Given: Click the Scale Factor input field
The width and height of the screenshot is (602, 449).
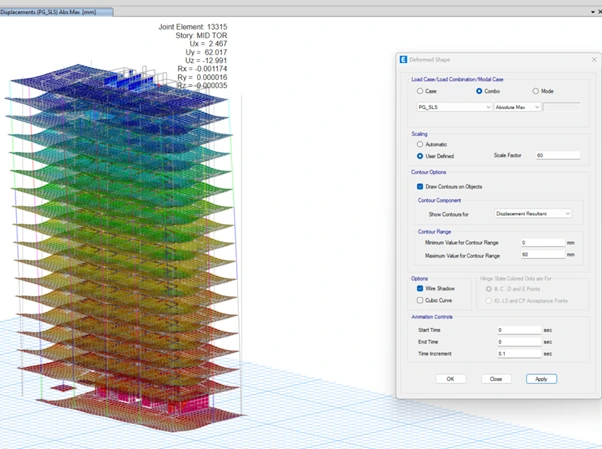Looking at the screenshot, I should click(556, 155).
